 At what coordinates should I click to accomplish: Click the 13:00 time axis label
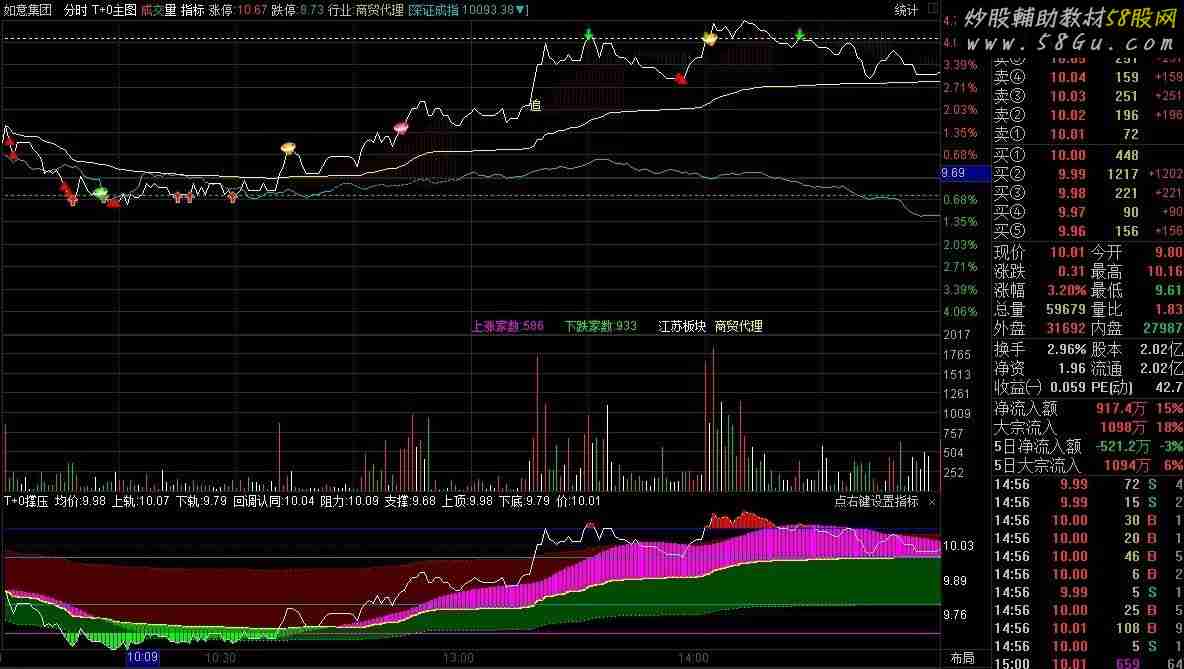[458, 658]
